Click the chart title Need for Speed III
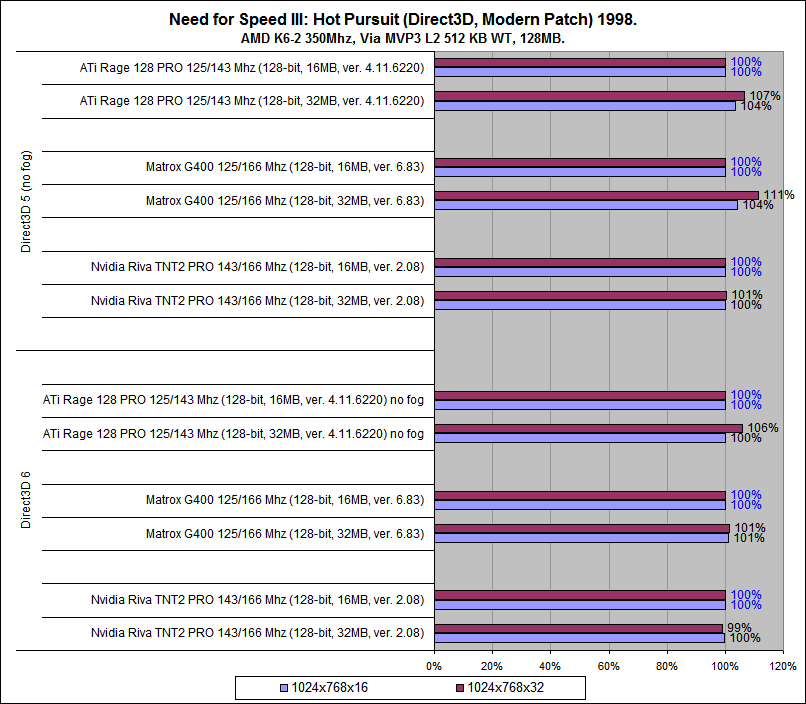This screenshot has height=704, width=806. click(403, 20)
